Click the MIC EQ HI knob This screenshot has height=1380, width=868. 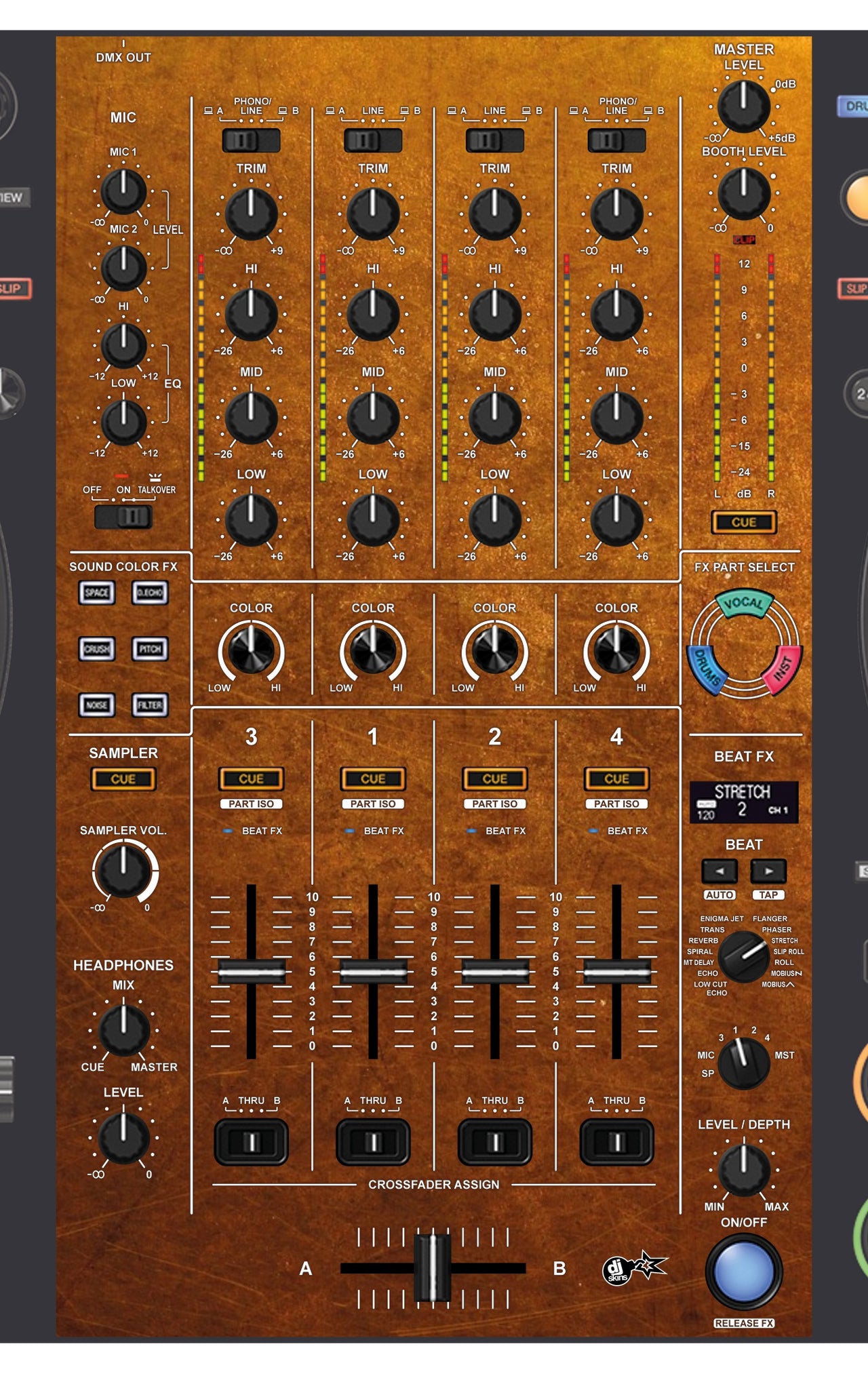coord(123,345)
